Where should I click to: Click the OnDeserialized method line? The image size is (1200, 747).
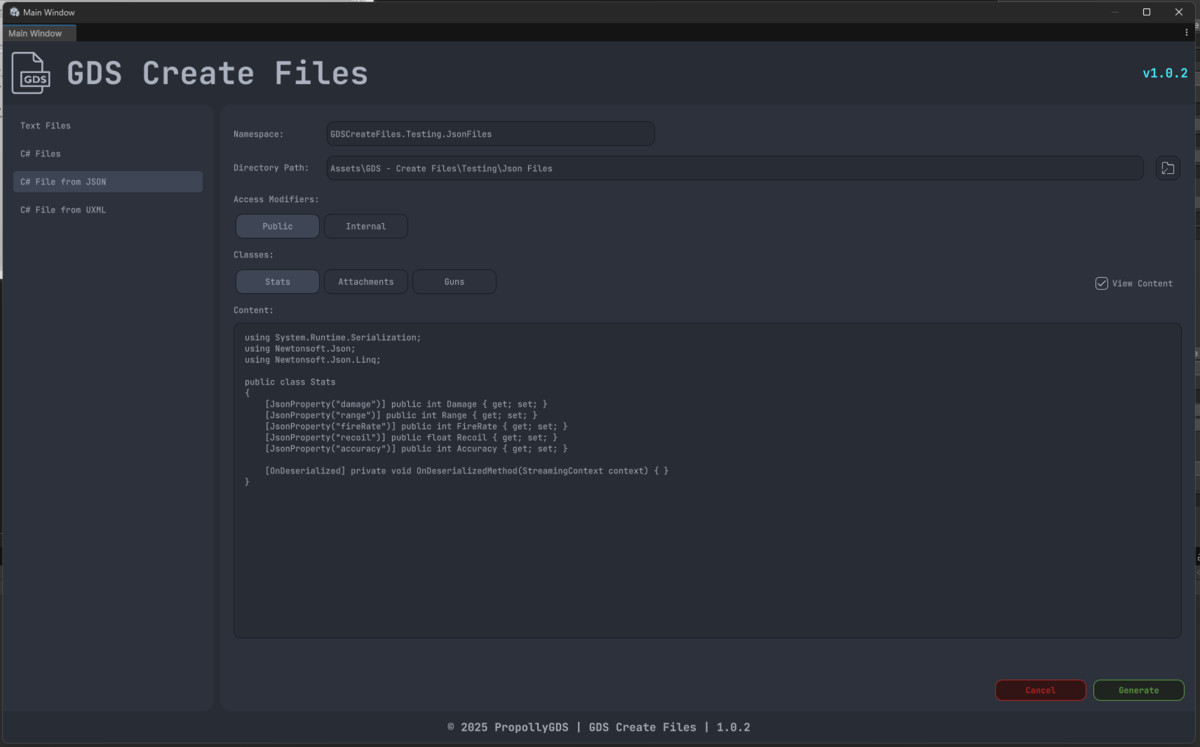click(x=467, y=471)
